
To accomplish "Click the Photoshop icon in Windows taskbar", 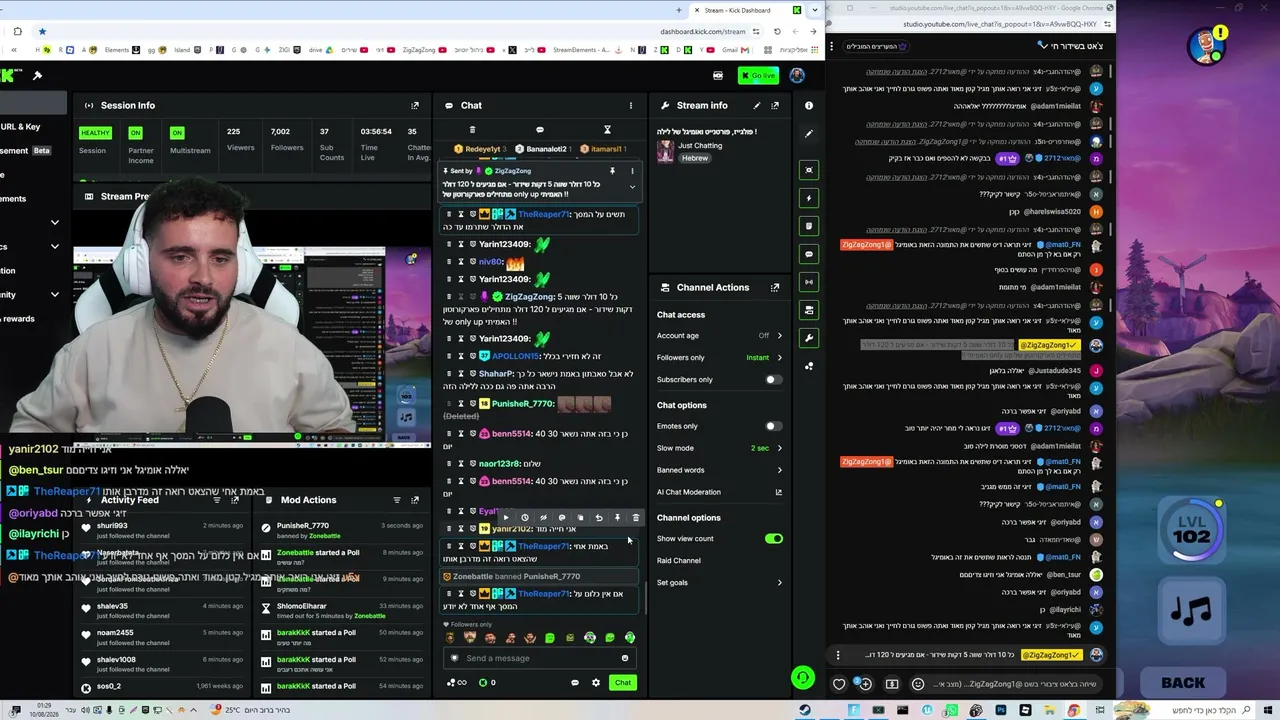I will (1001, 710).
